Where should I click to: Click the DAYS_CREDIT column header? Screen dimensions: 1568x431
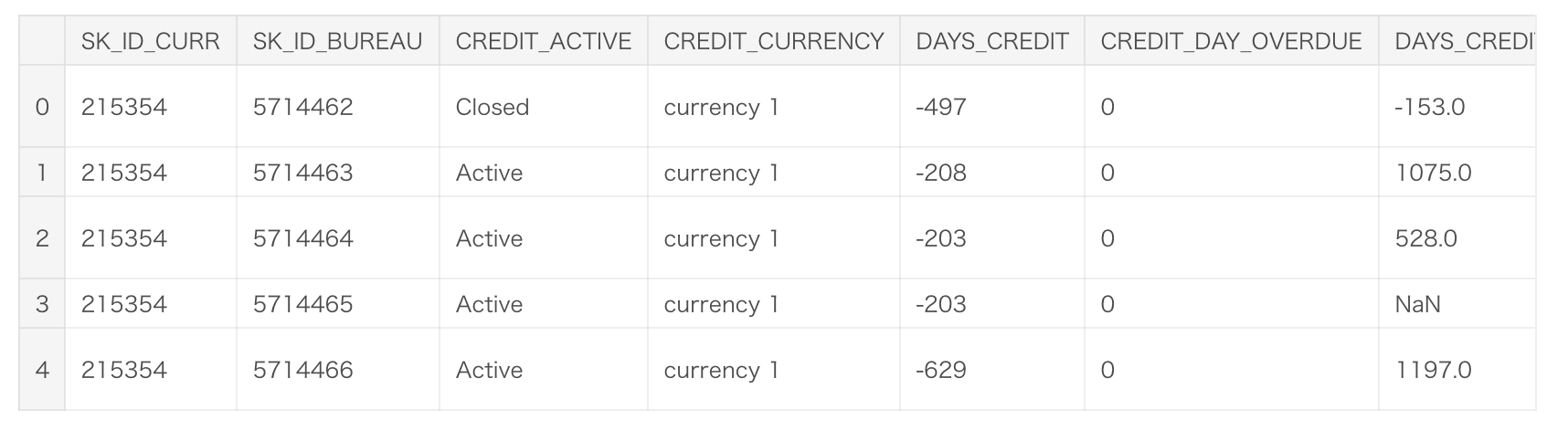991,41
